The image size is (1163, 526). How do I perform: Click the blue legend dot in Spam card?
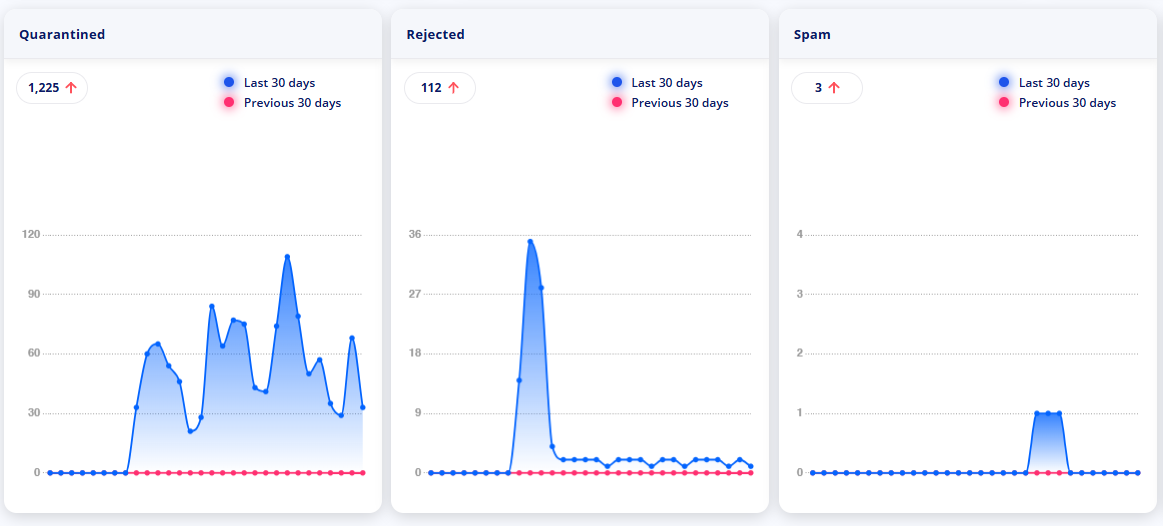coord(1004,82)
